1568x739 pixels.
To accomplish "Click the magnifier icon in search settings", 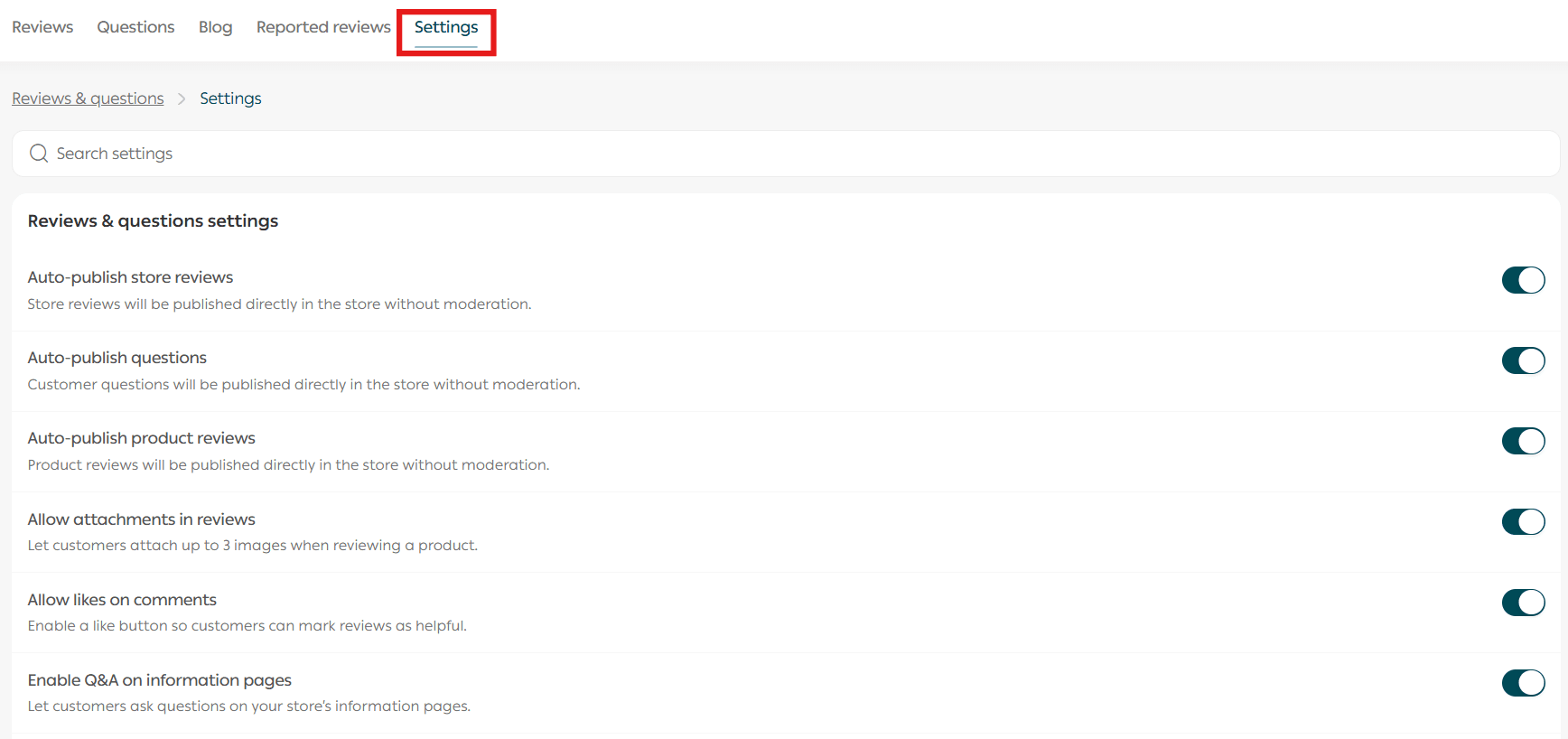I will [x=39, y=154].
